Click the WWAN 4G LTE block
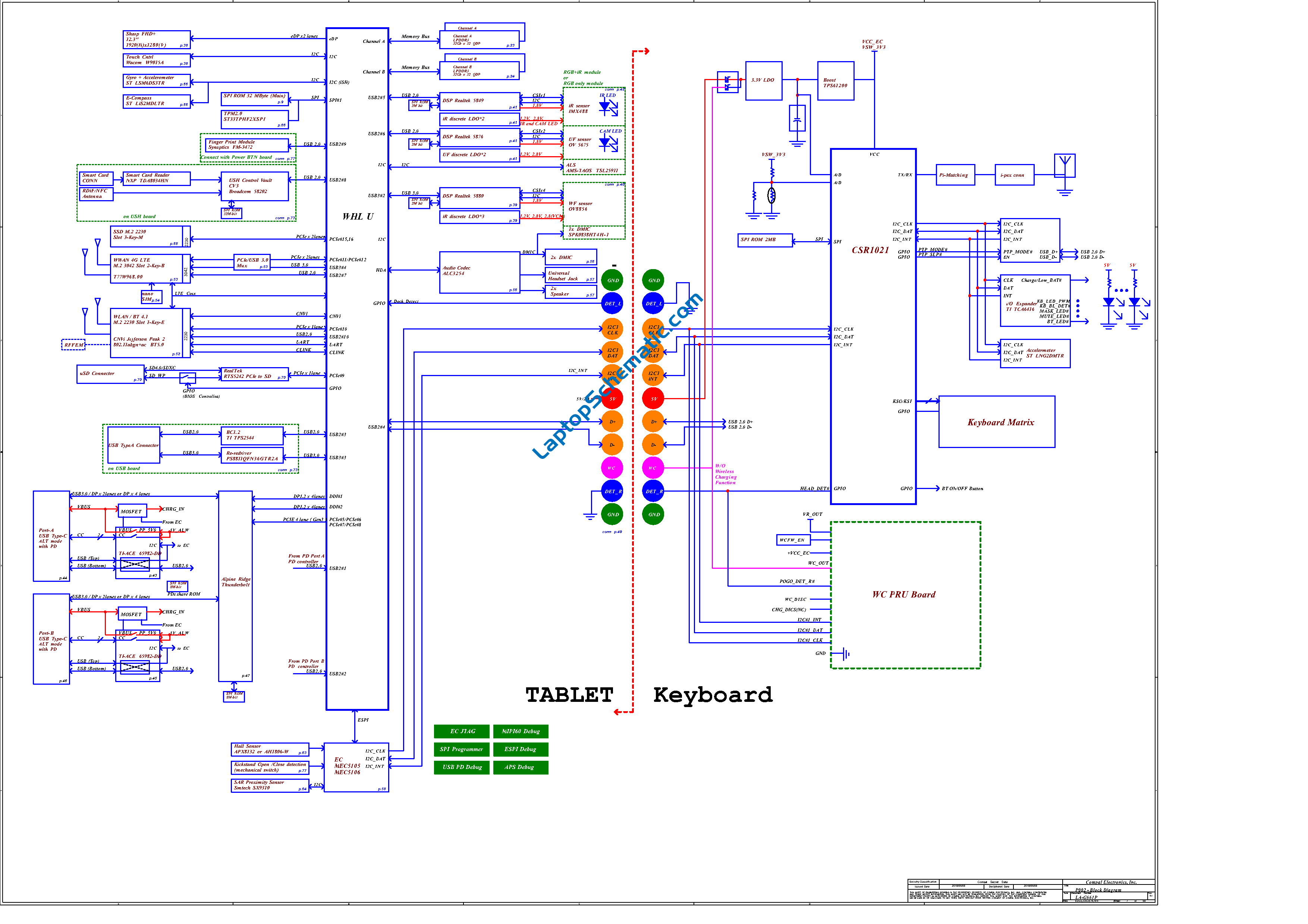Screen dimensions: 1308x924 (150, 269)
